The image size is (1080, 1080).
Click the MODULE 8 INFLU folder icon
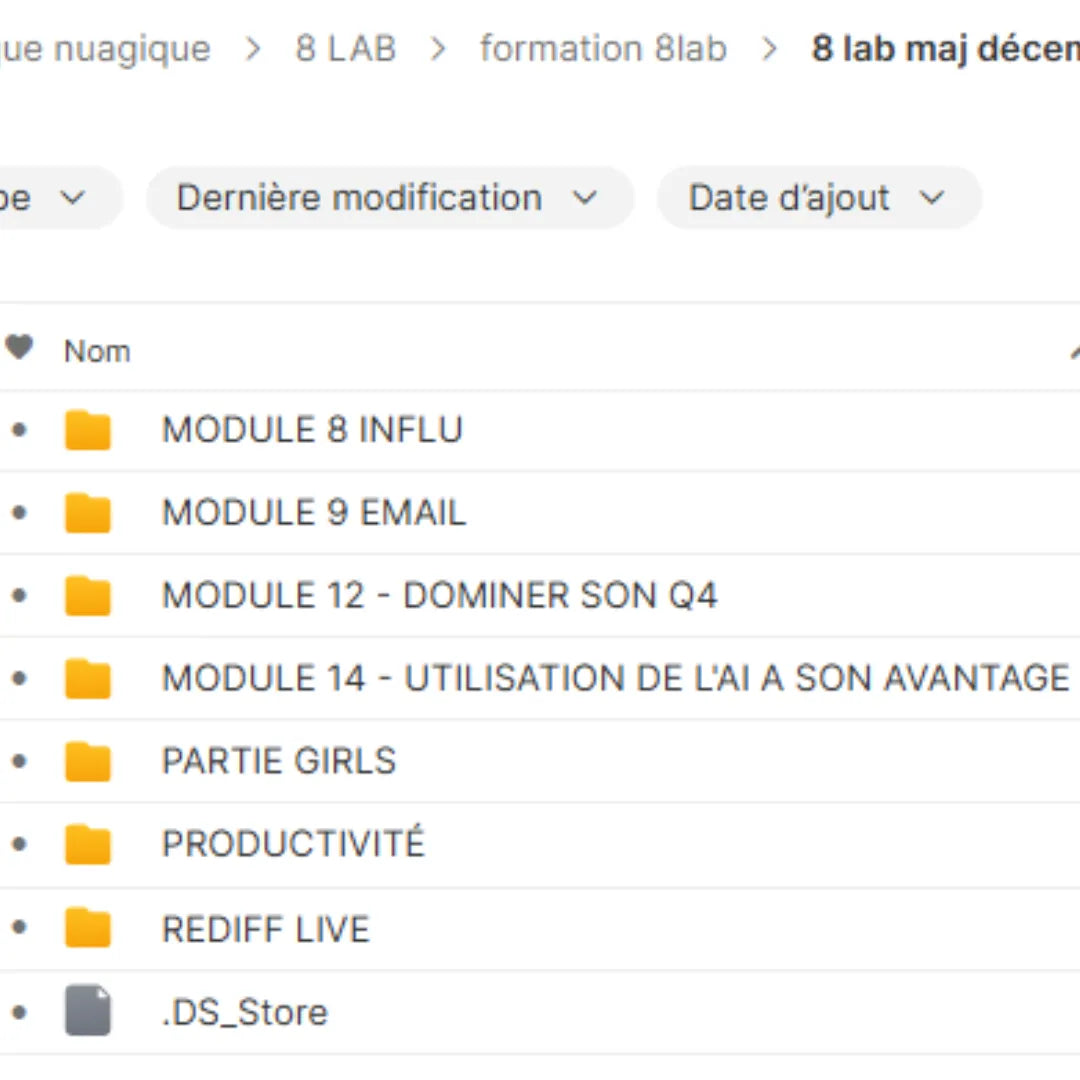point(88,431)
